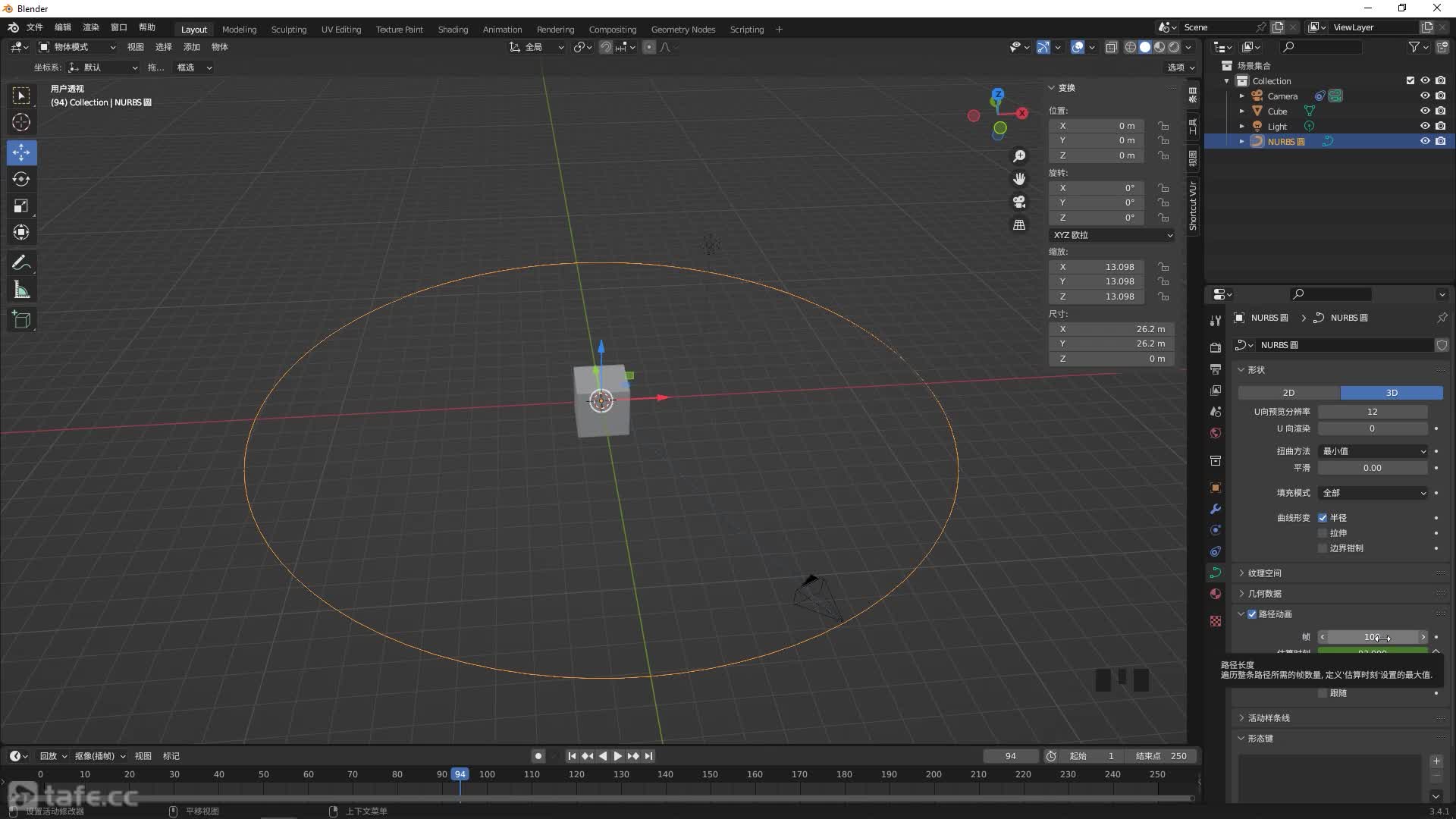The height and width of the screenshot is (819, 1456).
Task: Open the Modifiers properties wrench icon
Action: click(1216, 509)
